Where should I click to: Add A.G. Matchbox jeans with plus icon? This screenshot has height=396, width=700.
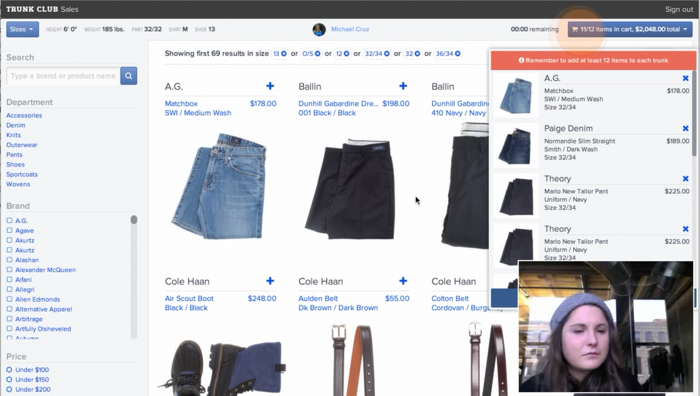point(270,86)
